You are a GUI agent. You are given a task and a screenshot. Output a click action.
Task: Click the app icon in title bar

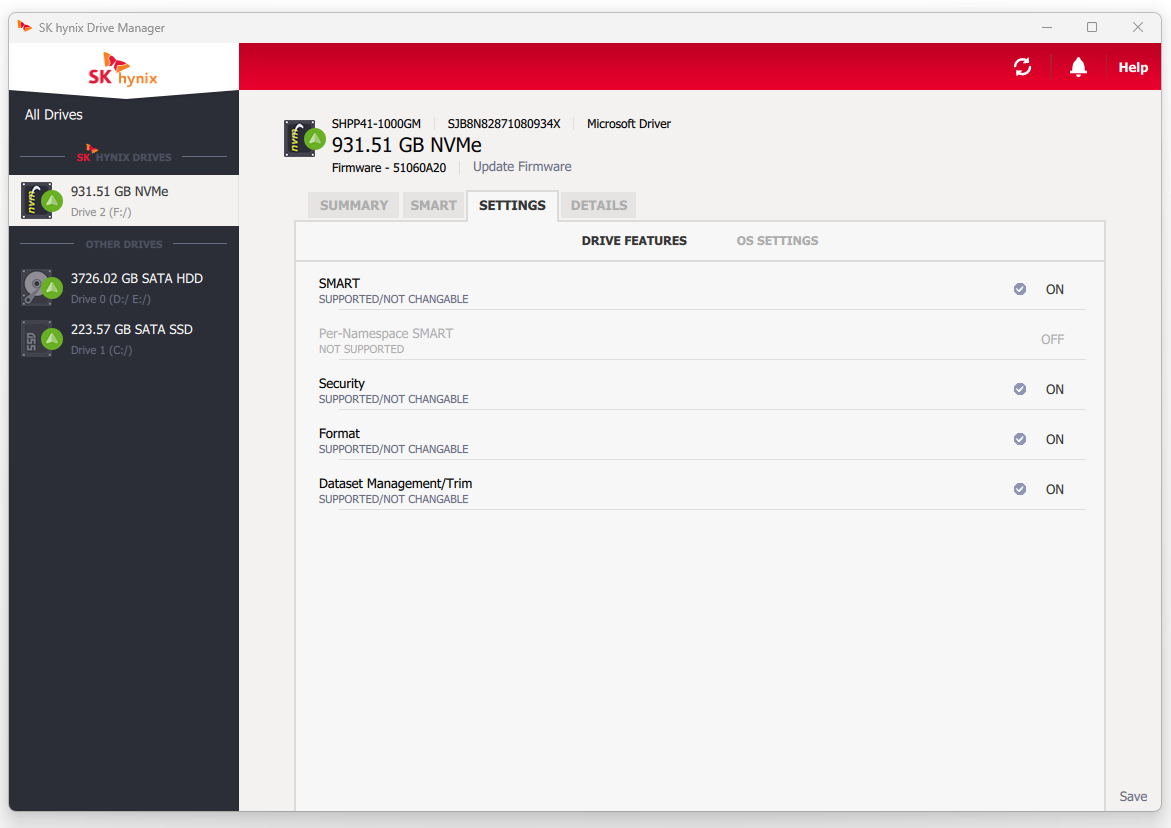point(25,27)
